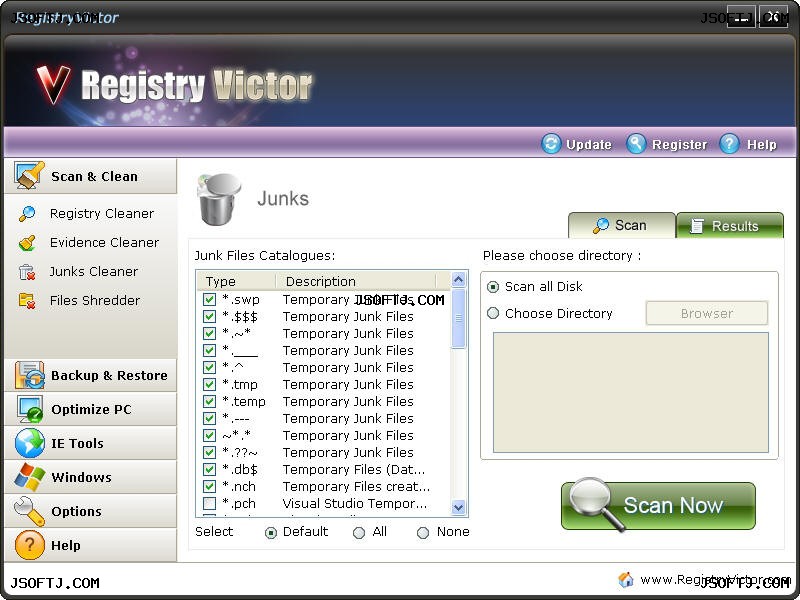Enable the *.pch Visual Studio checkbox
800x600 pixels.
tap(209, 504)
